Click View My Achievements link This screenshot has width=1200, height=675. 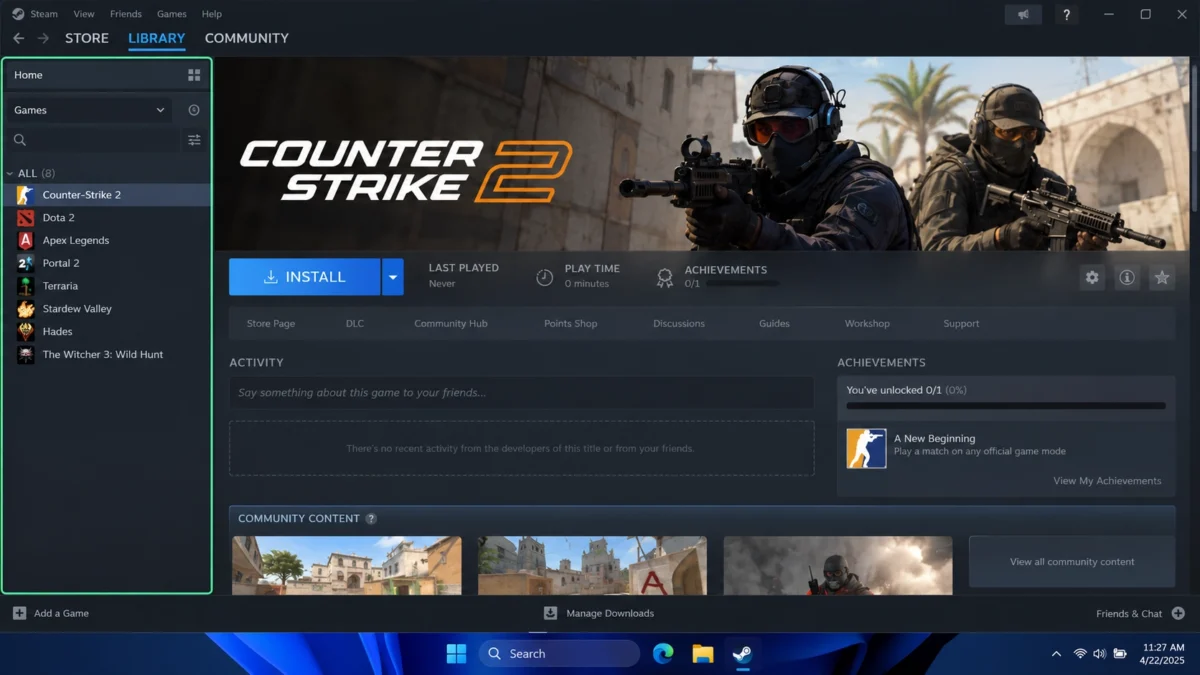[1107, 481]
